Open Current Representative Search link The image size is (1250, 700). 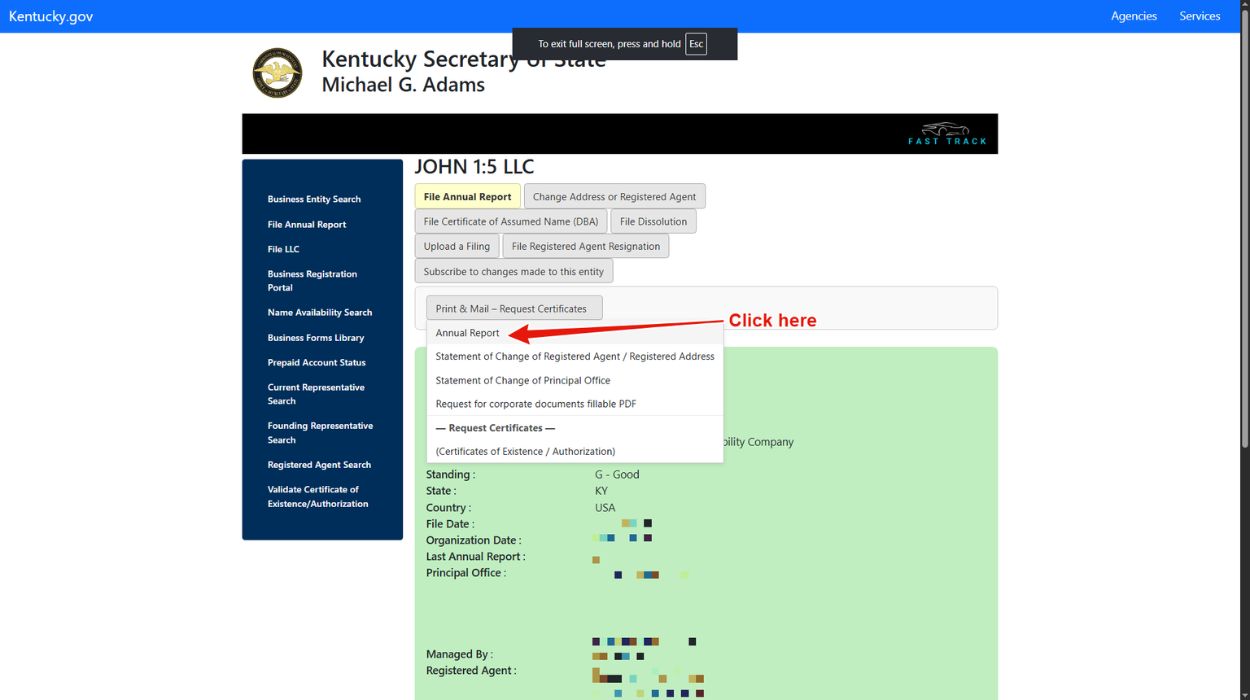(x=316, y=394)
